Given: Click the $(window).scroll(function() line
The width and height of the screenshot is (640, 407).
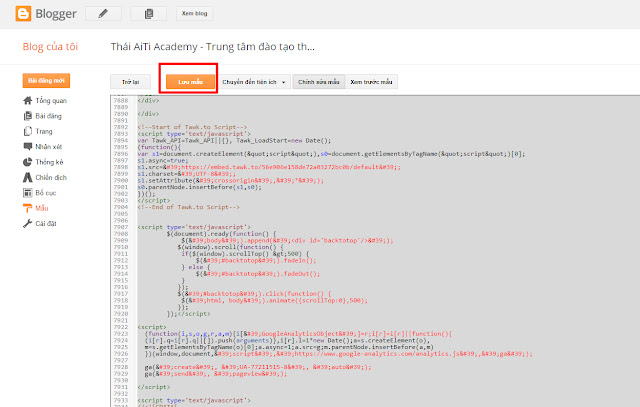Looking at the screenshot, I should tap(230, 247).
